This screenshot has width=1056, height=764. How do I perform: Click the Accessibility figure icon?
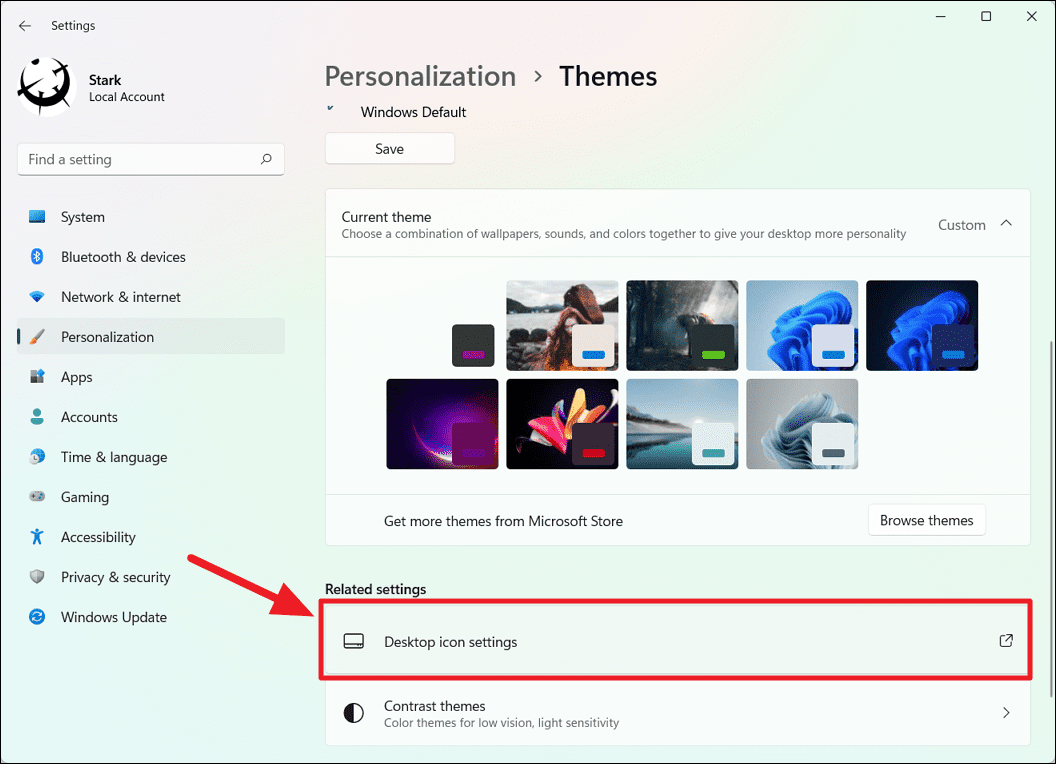37,536
